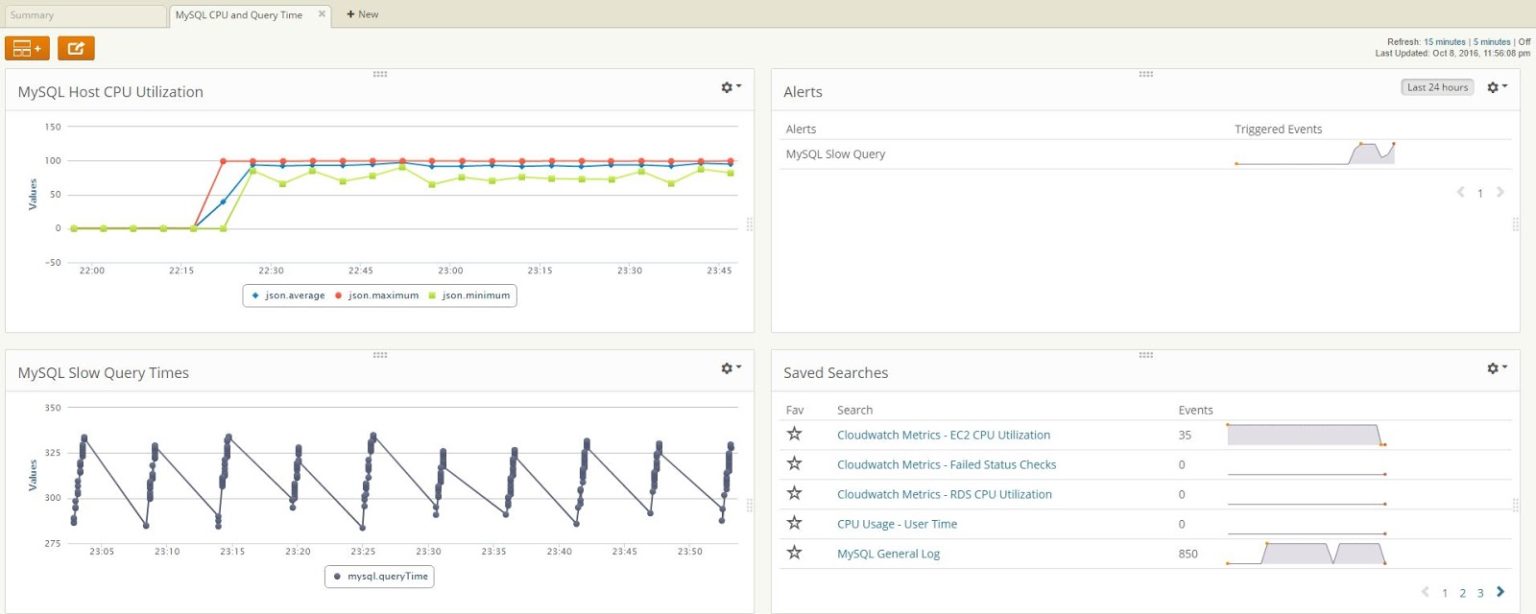Star the Cloudwatch Metrics - EC2 CPU Utilization search
The width and height of the screenshot is (1536, 614).
[x=794, y=434]
